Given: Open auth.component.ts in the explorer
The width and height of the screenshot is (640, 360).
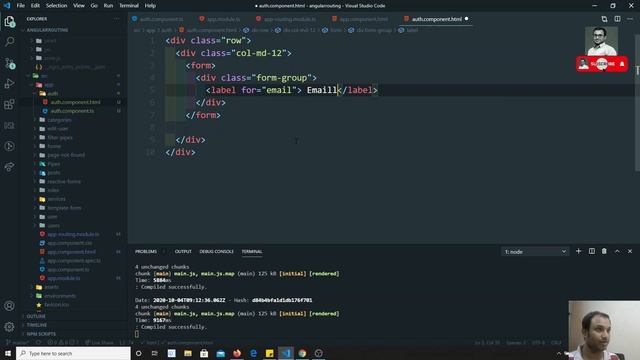Looking at the screenshot, I should pyautogui.click(x=72, y=111).
